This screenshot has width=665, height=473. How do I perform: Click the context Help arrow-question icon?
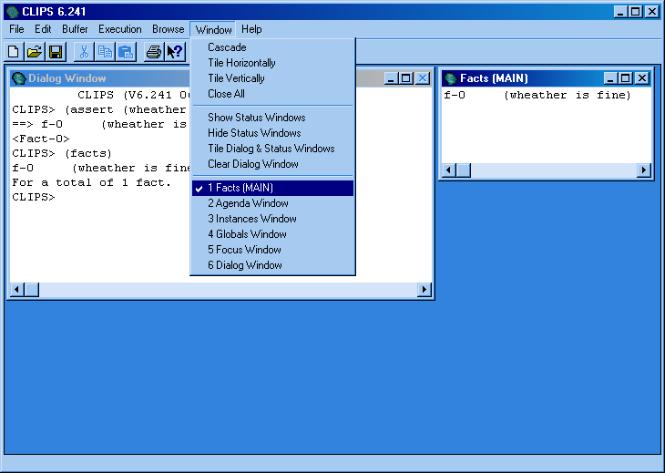tap(175, 52)
